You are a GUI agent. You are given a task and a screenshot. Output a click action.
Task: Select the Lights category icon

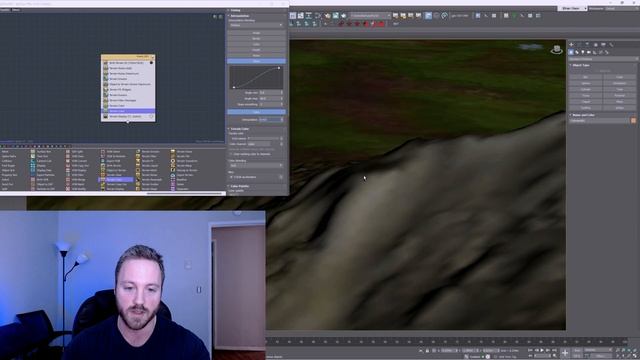click(x=583, y=52)
